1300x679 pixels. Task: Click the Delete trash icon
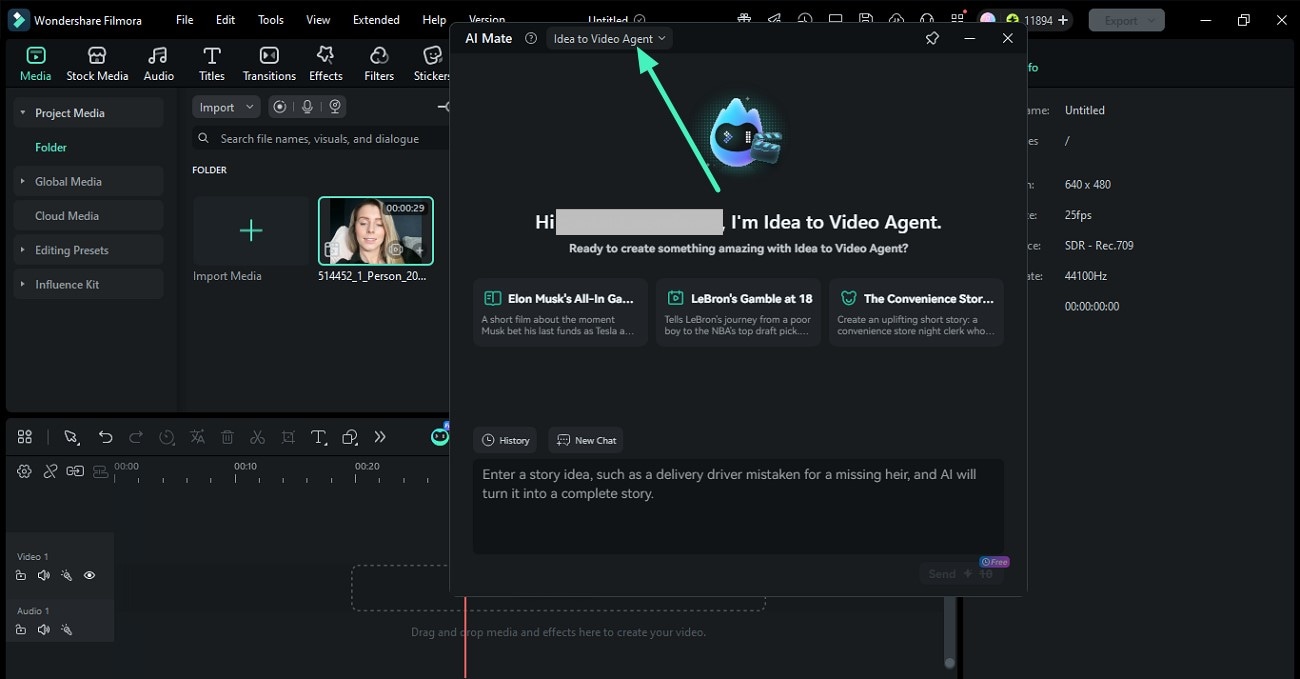(227, 437)
